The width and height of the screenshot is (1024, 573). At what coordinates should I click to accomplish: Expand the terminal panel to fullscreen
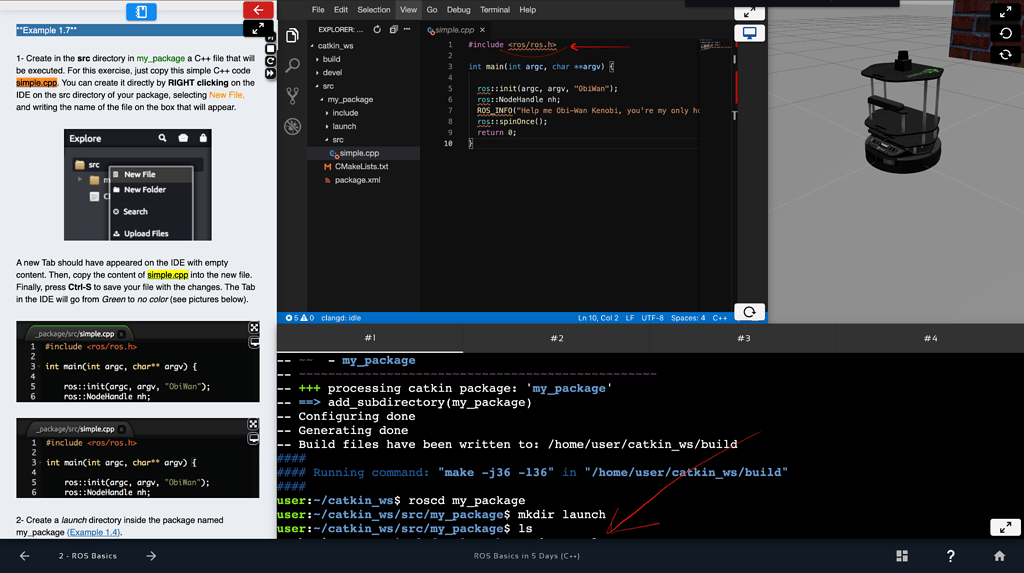[x=1005, y=527]
